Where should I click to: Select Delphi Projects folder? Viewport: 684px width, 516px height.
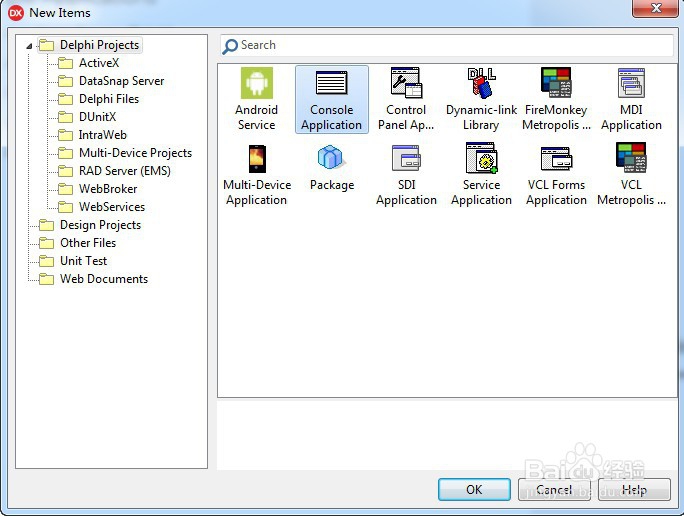point(90,45)
